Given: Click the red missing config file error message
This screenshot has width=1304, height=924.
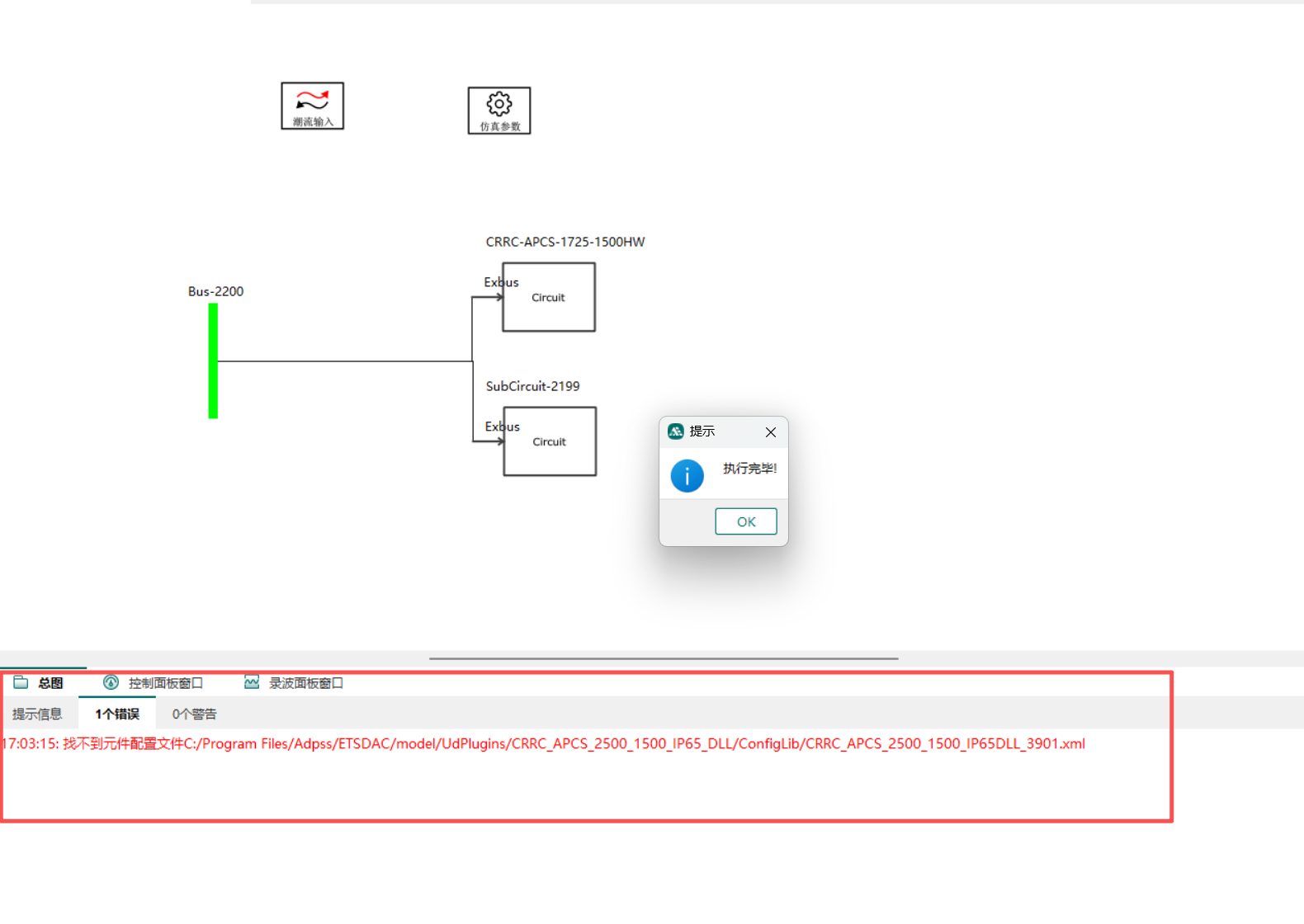Looking at the screenshot, I should (x=543, y=743).
